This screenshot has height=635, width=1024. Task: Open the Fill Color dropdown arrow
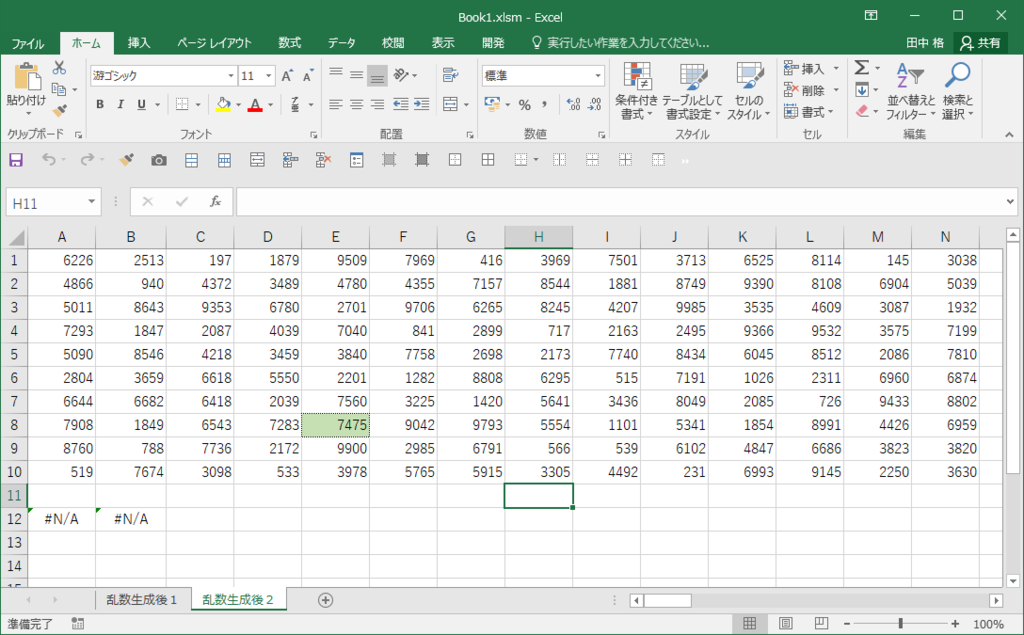click(x=238, y=105)
